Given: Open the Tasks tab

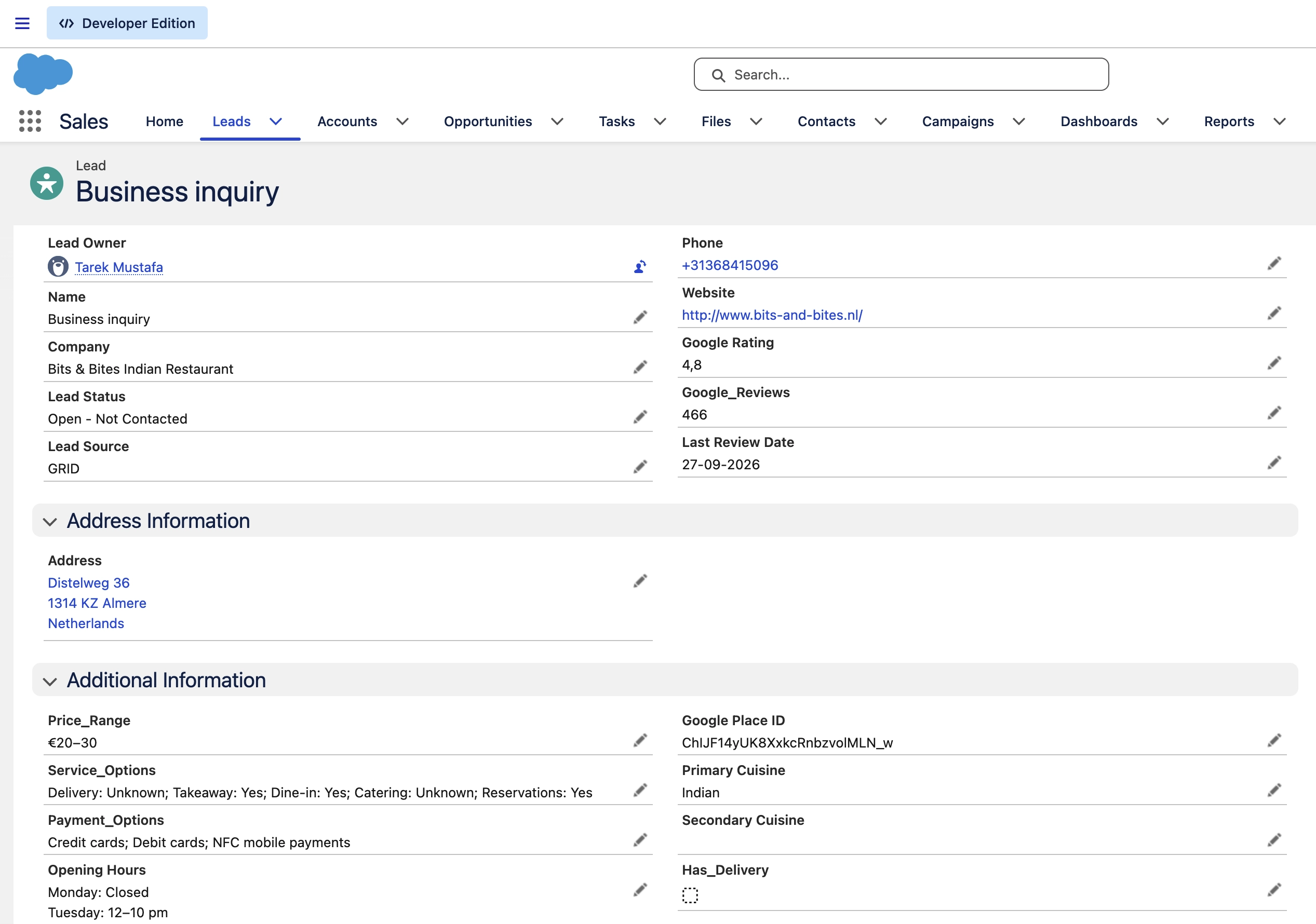Looking at the screenshot, I should (x=617, y=121).
